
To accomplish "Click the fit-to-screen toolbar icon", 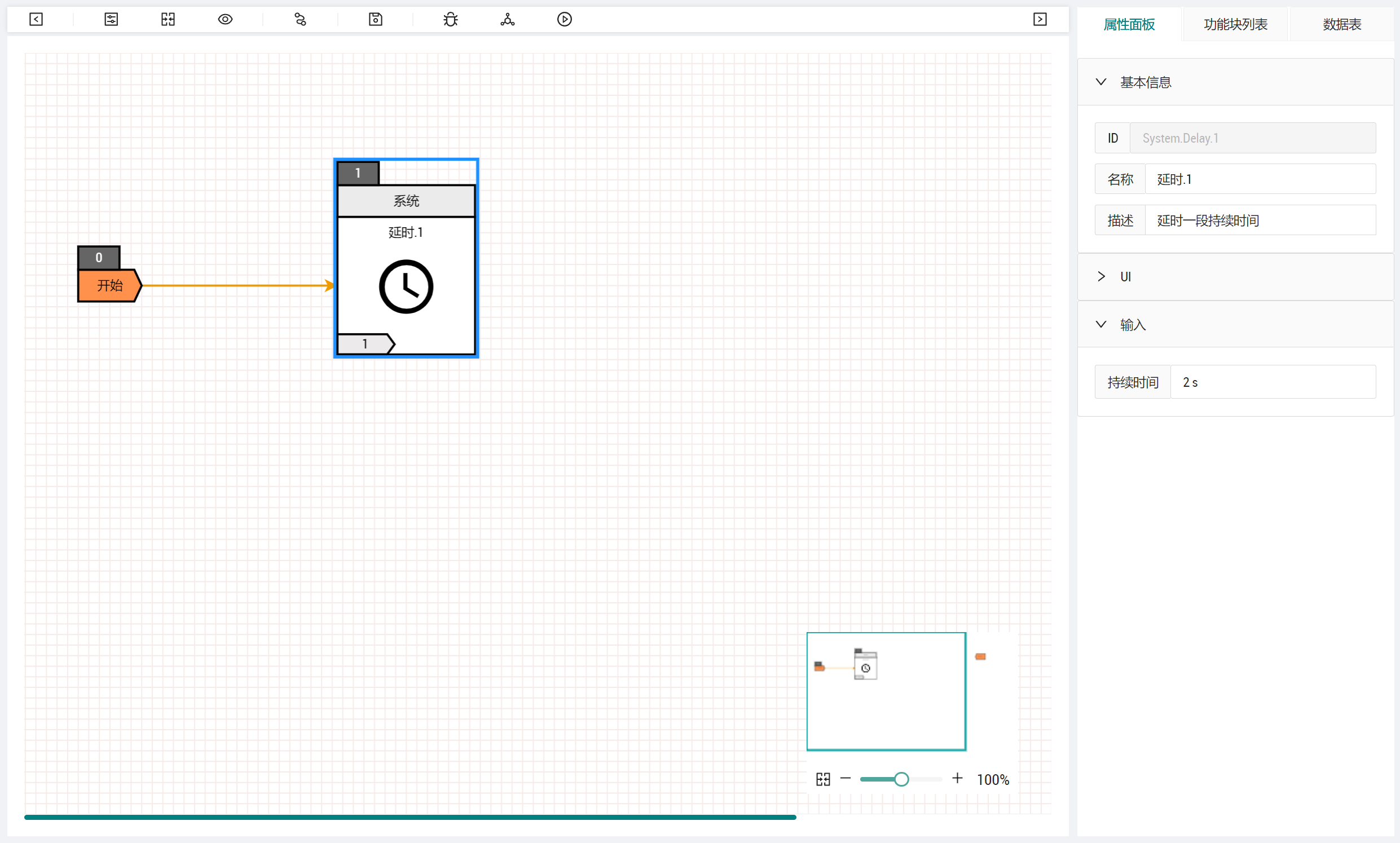I will tap(168, 19).
